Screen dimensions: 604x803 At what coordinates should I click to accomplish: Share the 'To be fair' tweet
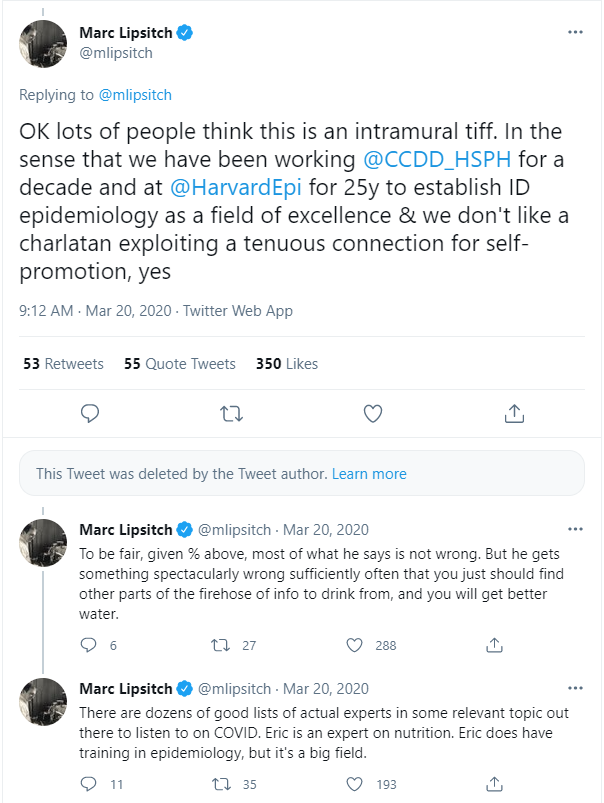(x=493, y=645)
